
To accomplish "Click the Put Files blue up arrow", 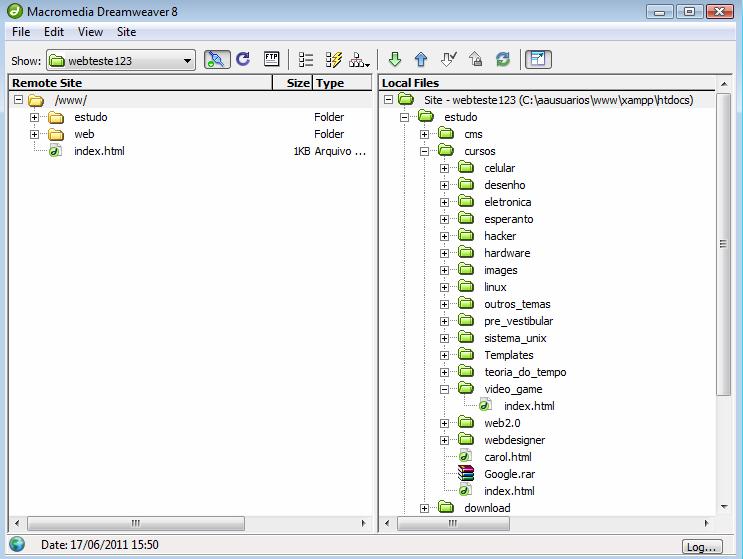I will [420, 60].
